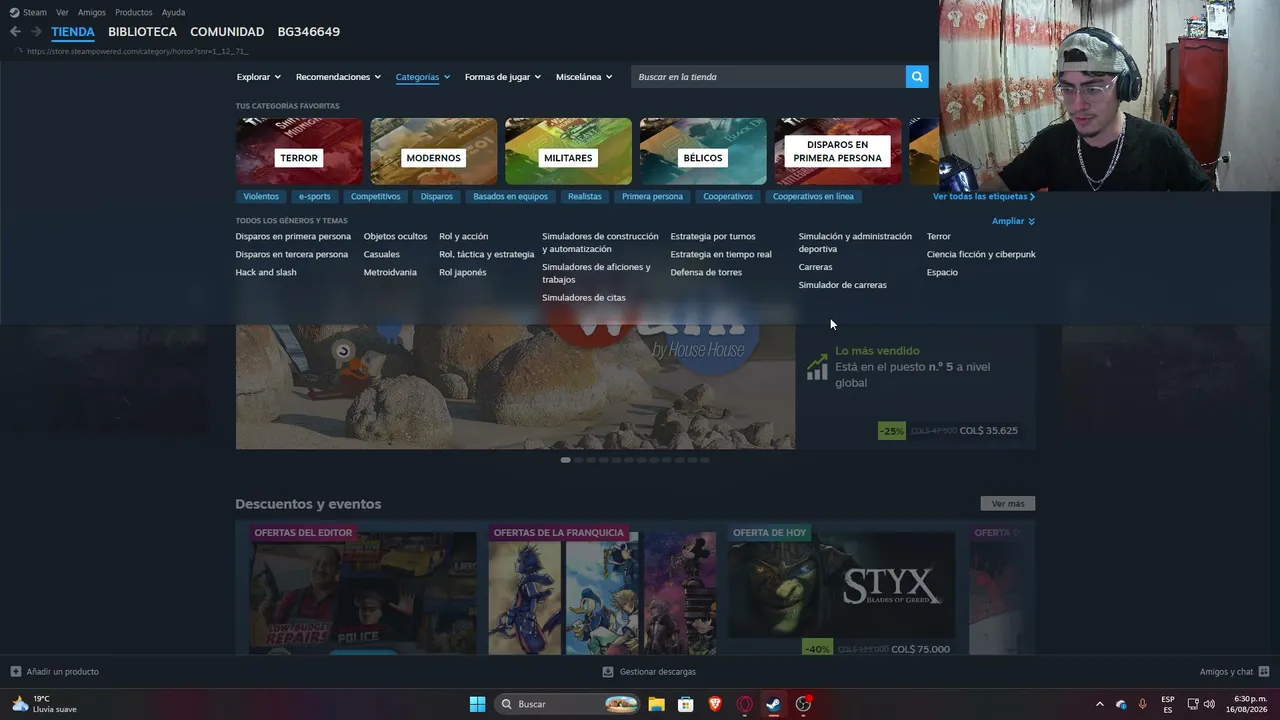Select the Basados en equipos tag
The width and height of the screenshot is (1280, 720).
511,196
